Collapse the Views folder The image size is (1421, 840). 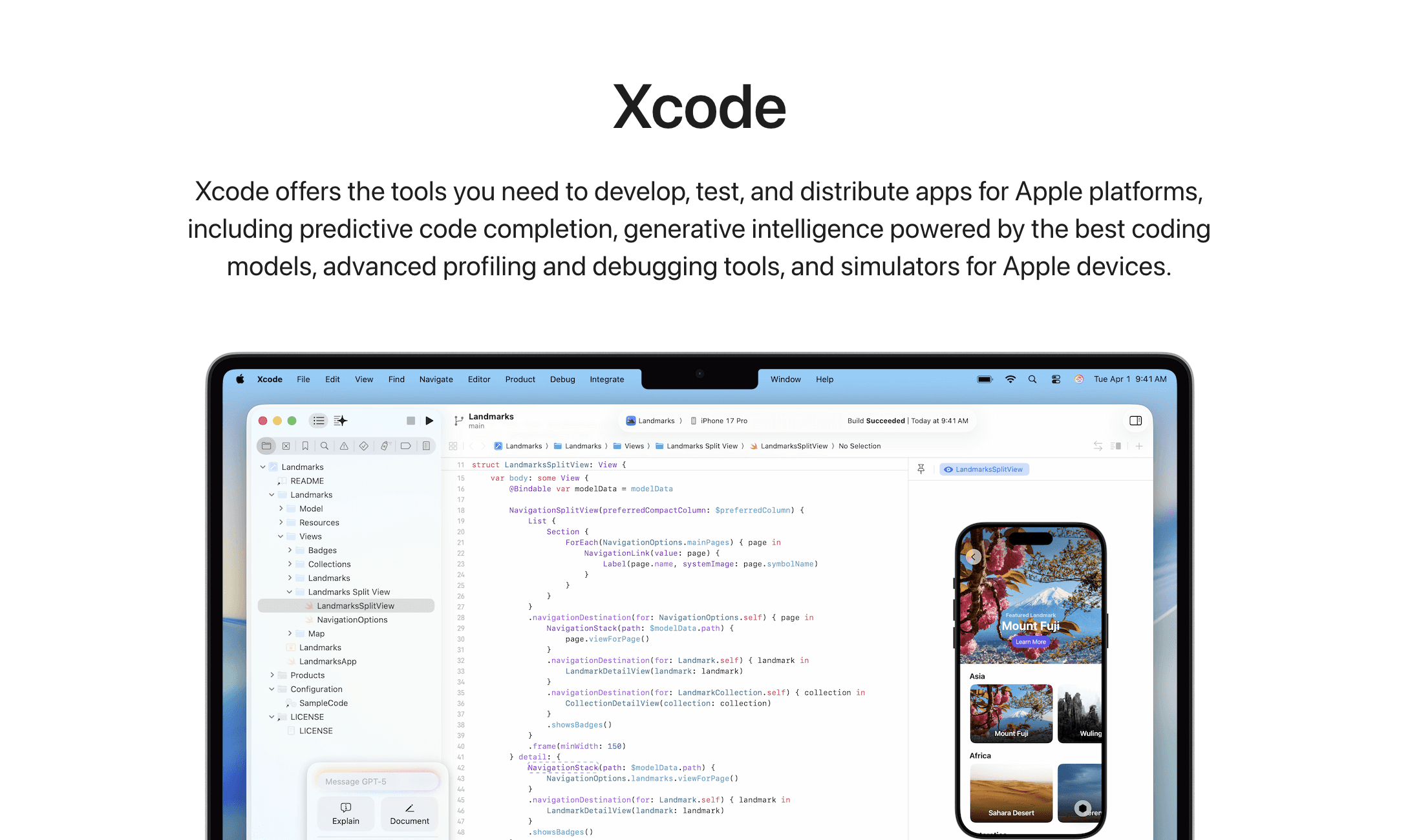(x=281, y=536)
